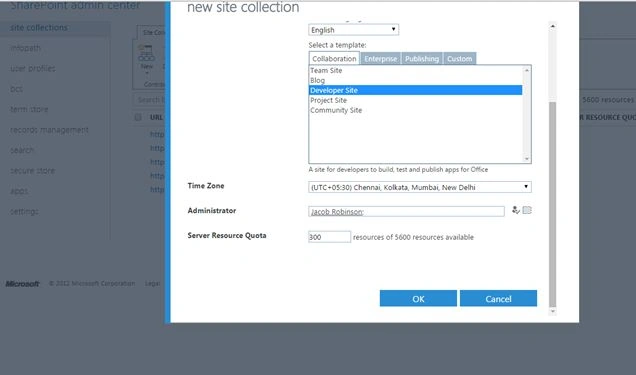Open records management in admin sidebar
The width and height of the screenshot is (636, 375).
point(49,130)
